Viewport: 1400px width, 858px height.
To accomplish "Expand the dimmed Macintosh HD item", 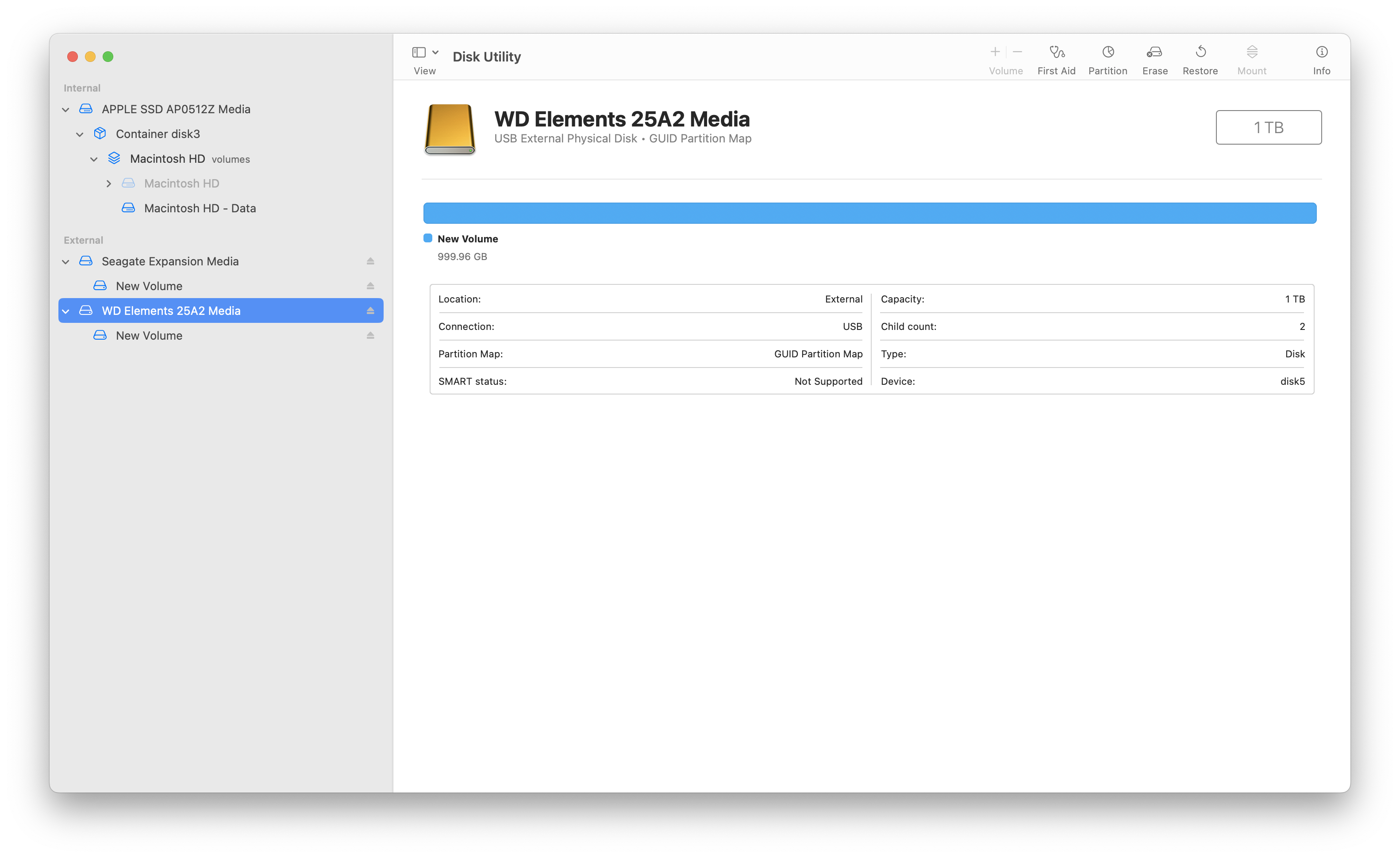I will (108, 184).
